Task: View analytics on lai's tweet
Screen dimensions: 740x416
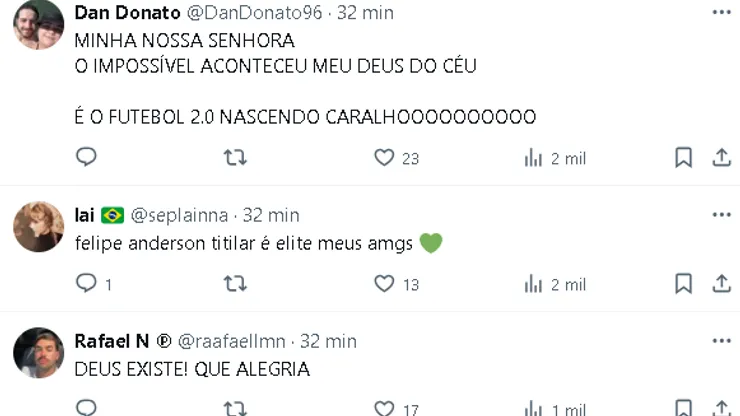Action: [534, 285]
